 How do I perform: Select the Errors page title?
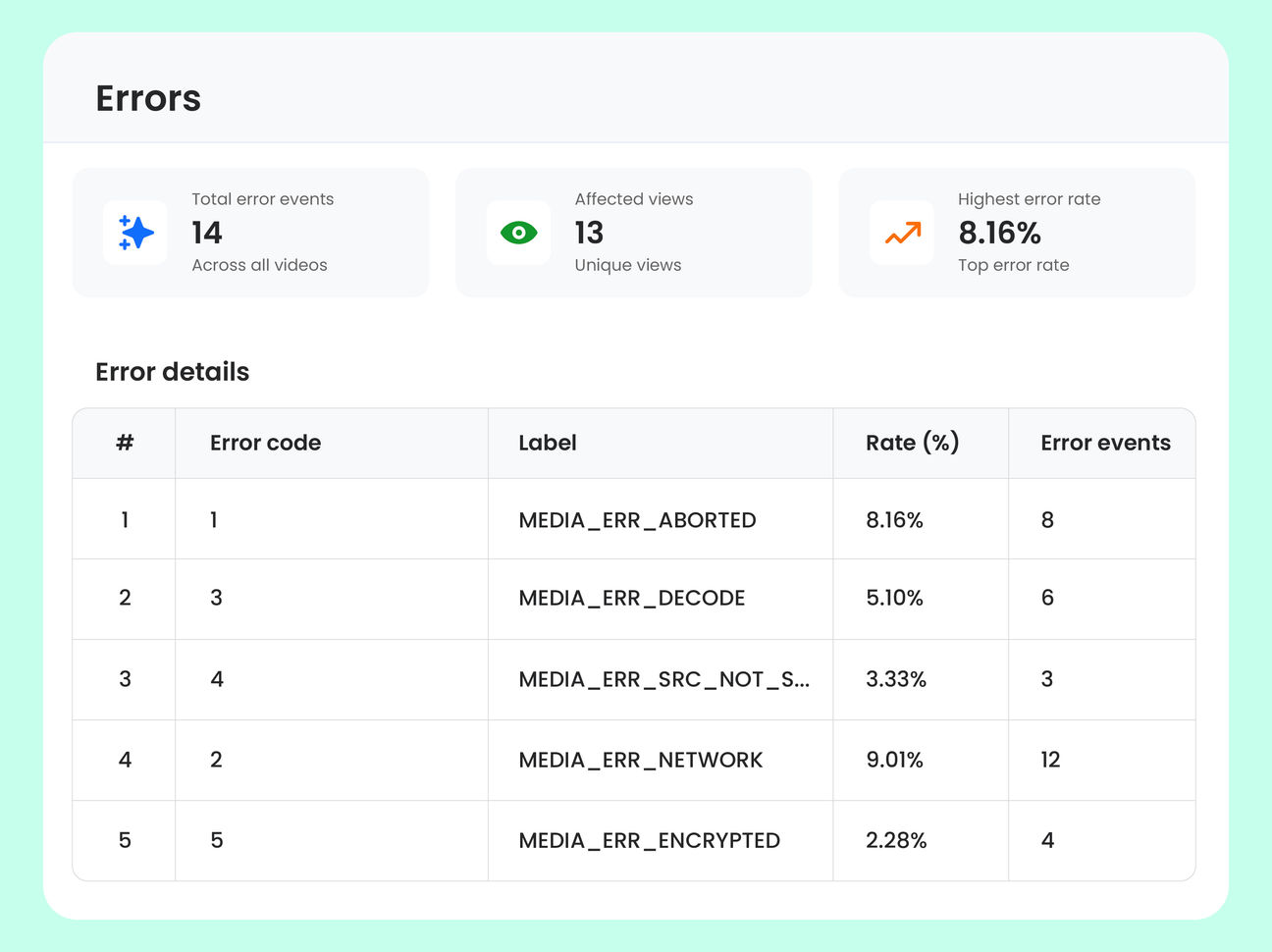[148, 98]
